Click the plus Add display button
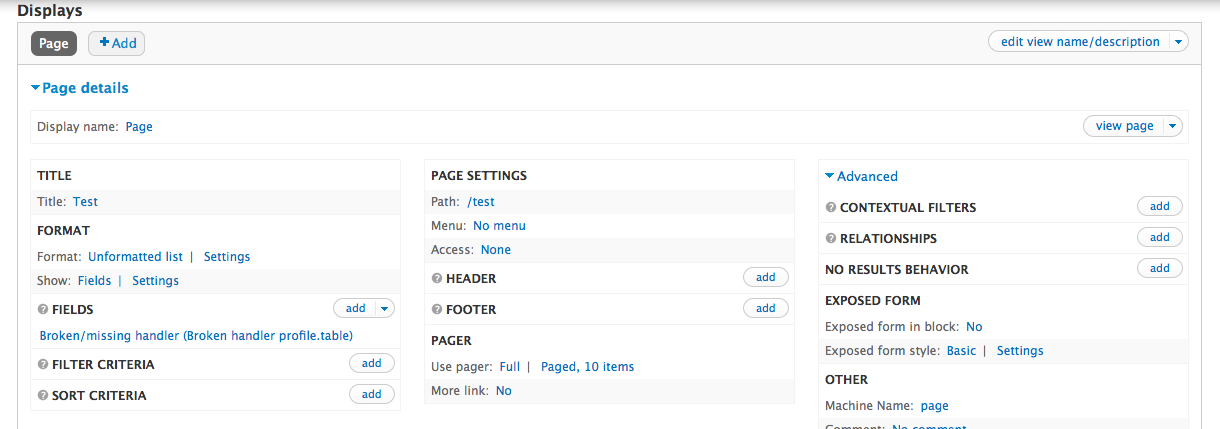 [117, 43]
